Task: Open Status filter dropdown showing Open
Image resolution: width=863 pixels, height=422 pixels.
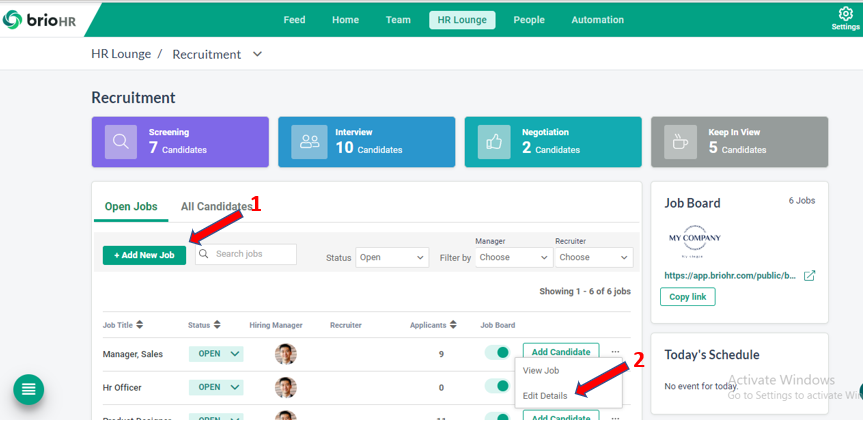Action: (x=392, y=257)
